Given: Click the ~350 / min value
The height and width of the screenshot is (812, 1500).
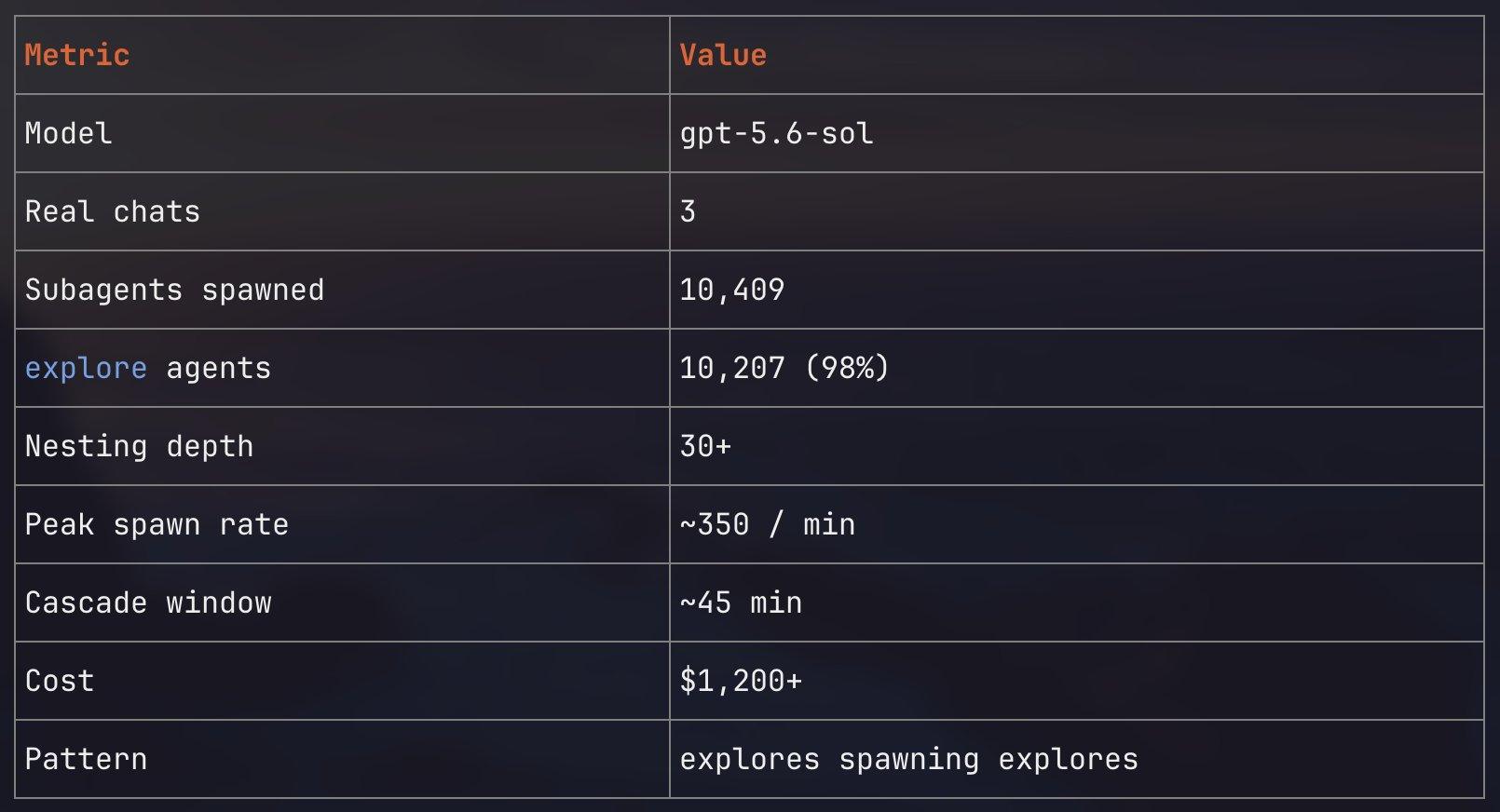Looking at the screenshot, I should pos(768,524).
